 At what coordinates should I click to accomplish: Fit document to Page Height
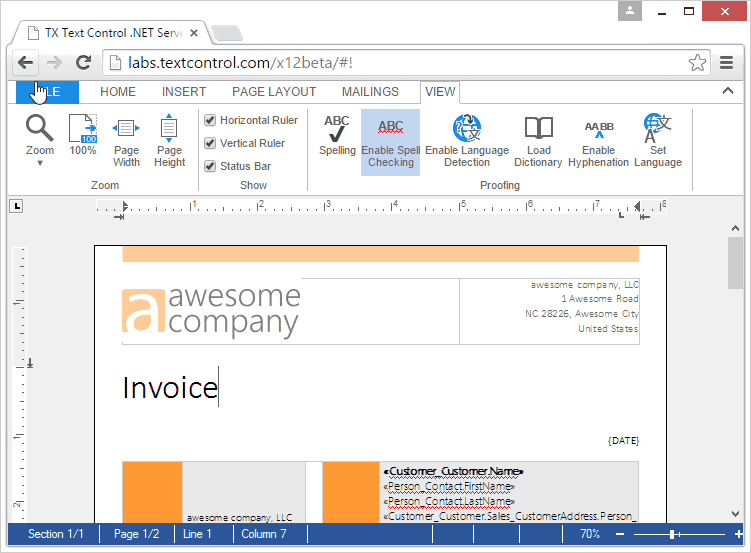pos(169,141)
